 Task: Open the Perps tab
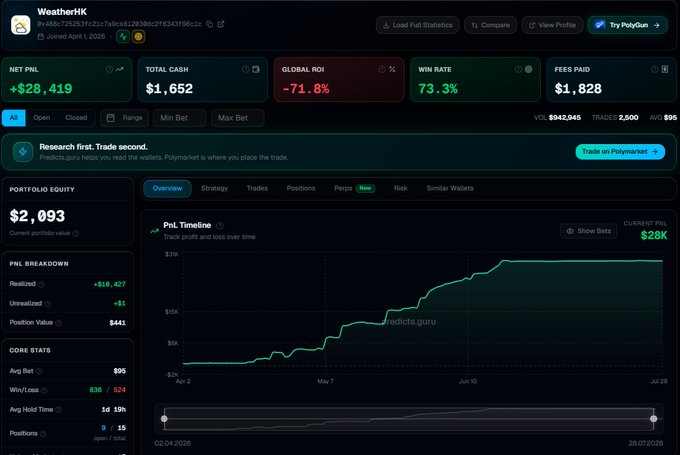pos(354,189)
